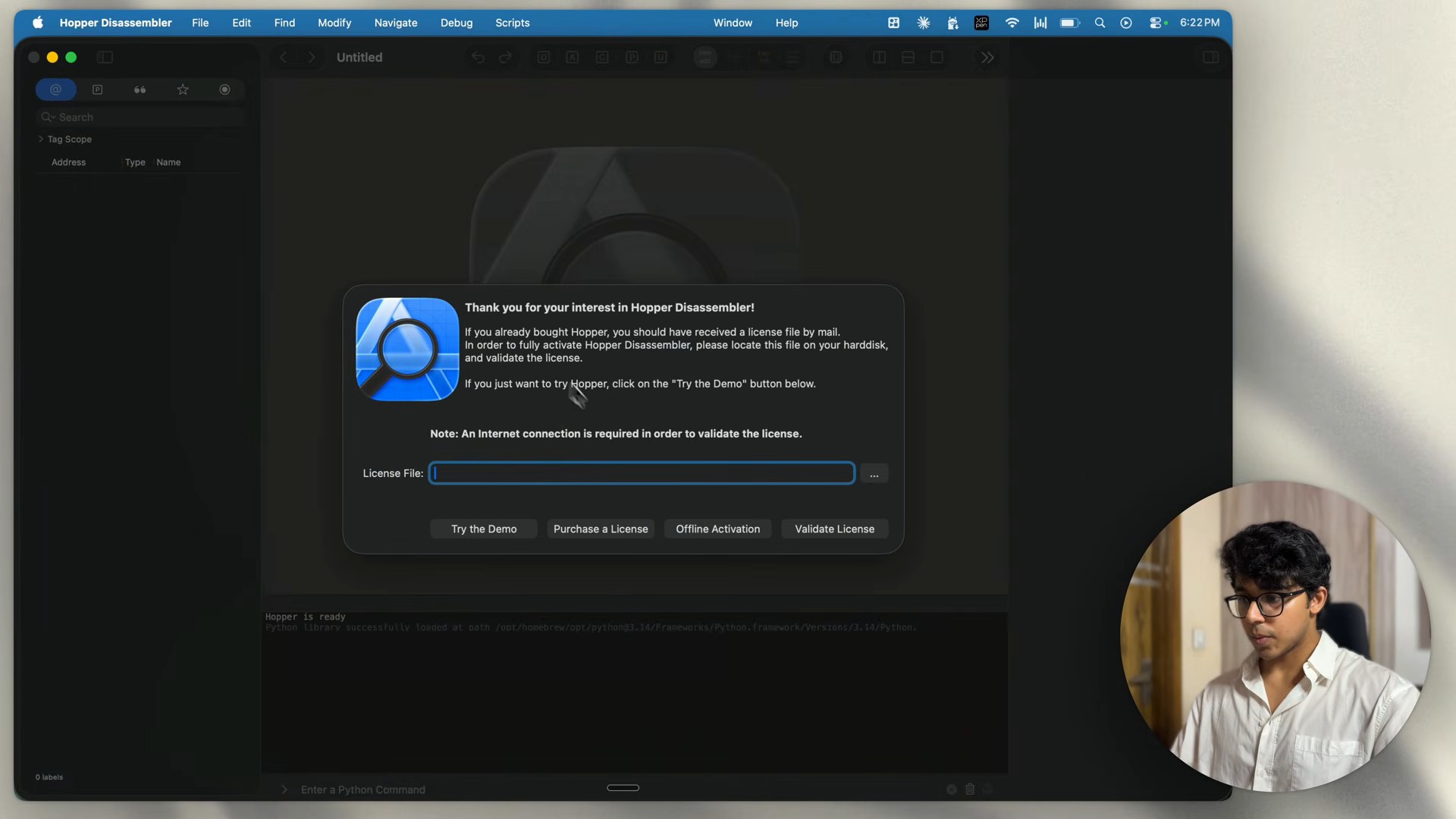Image resolution: width=1456 pixels, height=819 pixels.
Task: Mark as ASCII type (A) icon
Action: coord(573,57)
